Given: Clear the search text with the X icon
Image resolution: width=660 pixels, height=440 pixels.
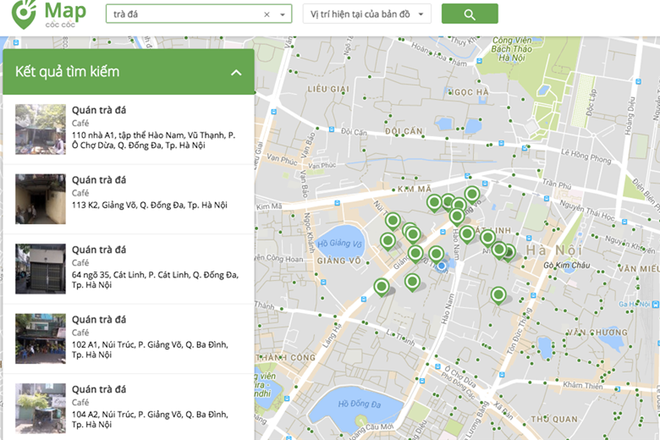Looking at the screenshot, I should [x=267, y=15].
